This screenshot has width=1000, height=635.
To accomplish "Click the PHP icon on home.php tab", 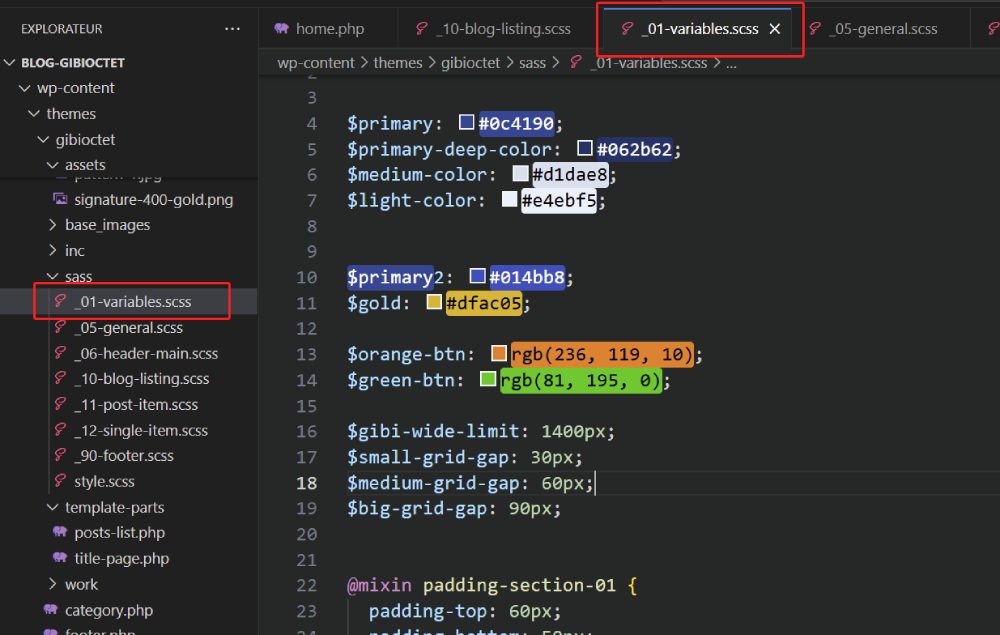I will tap(281, 28).
